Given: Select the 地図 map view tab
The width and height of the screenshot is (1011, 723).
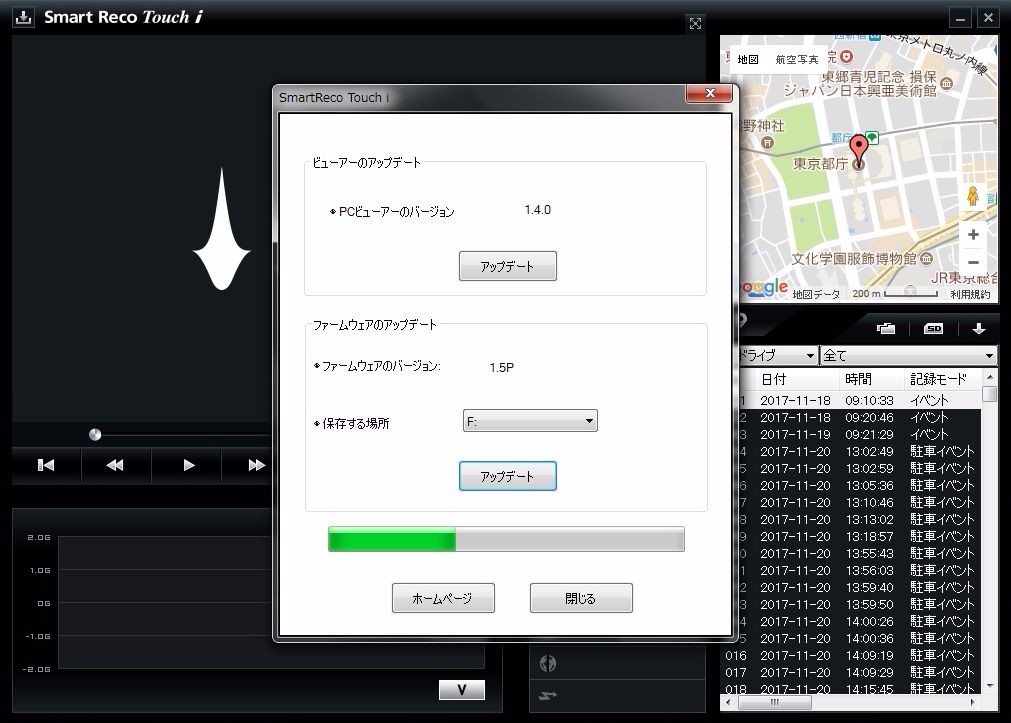Looking at the screenshot, I should click(x=747, y=60).
